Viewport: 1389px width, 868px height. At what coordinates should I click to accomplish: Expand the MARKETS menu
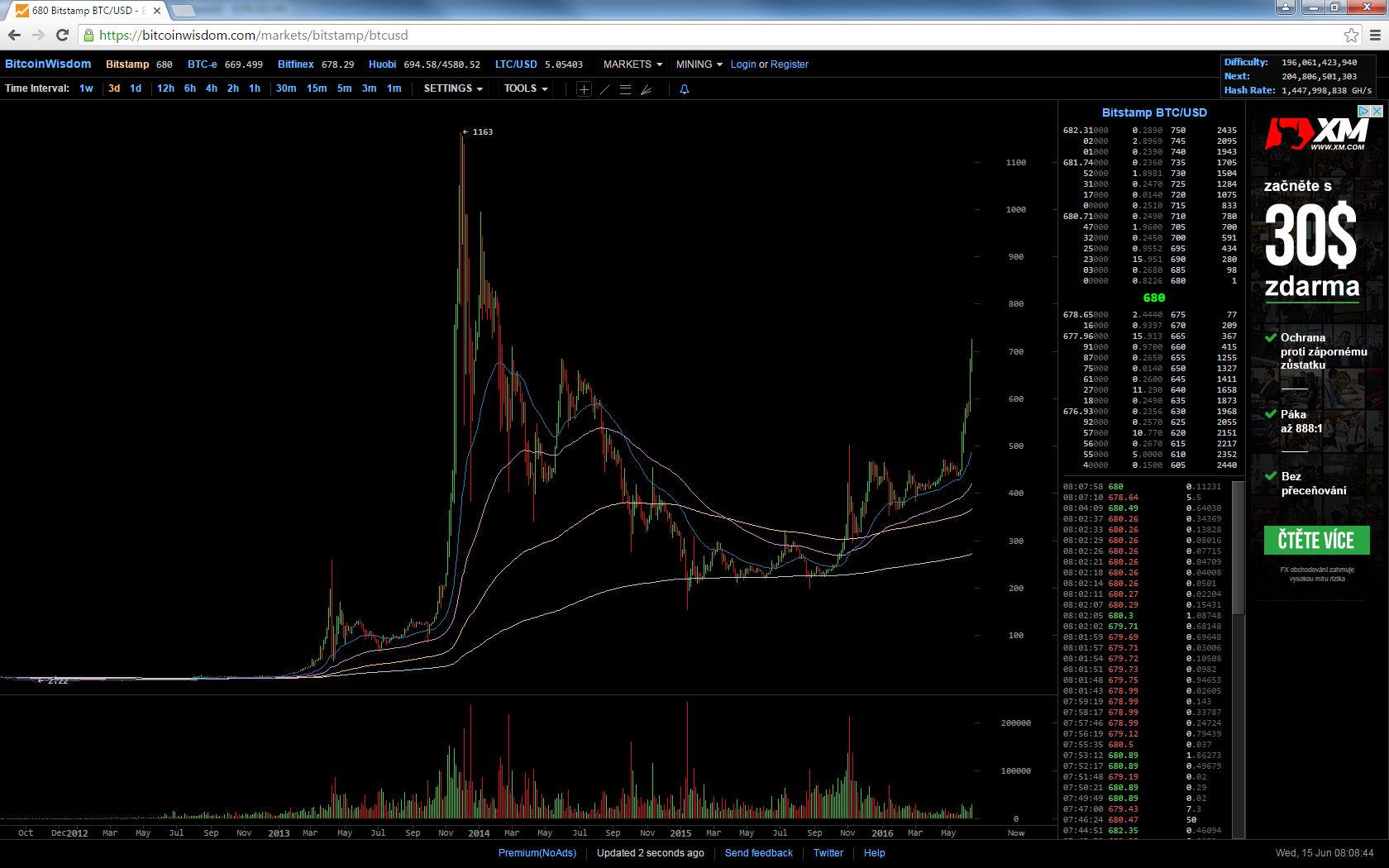click(x=632, y=64)
